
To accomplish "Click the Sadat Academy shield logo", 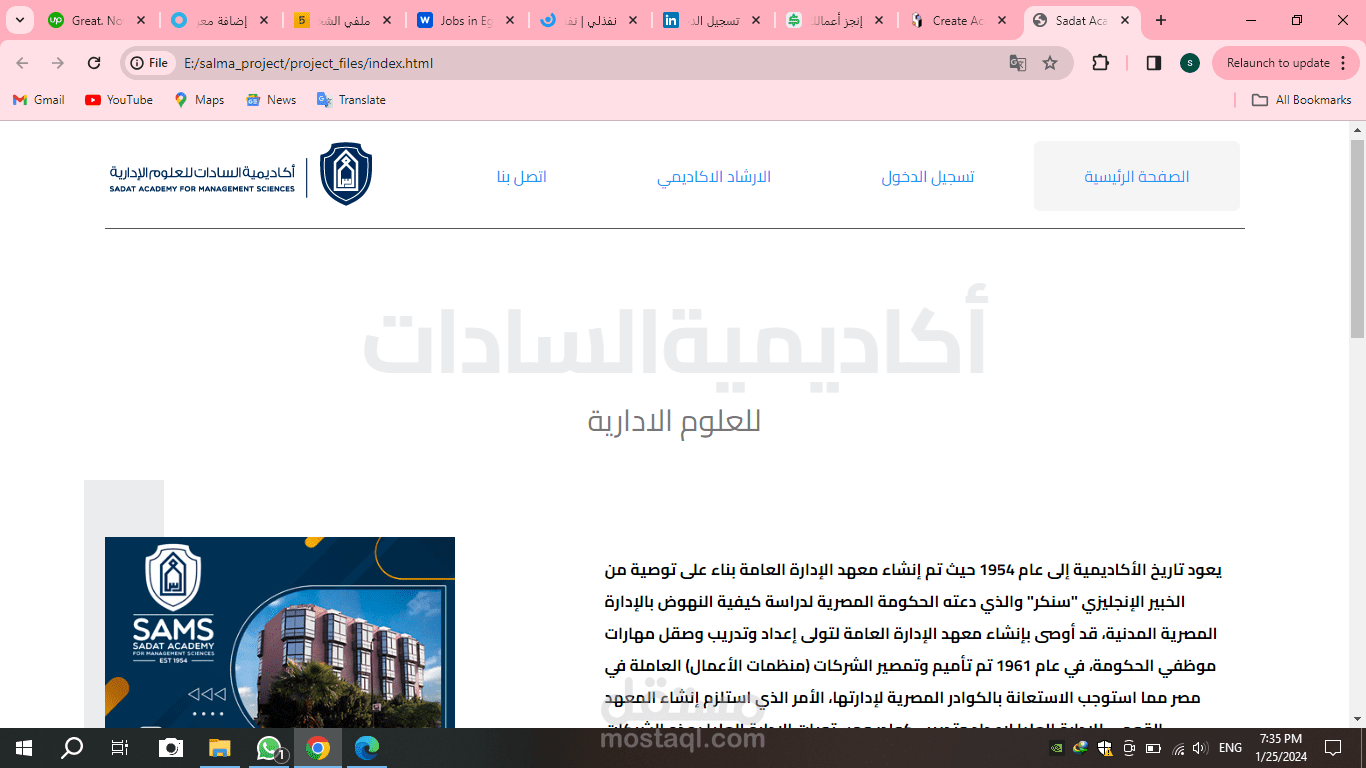I will click(346, 174).
